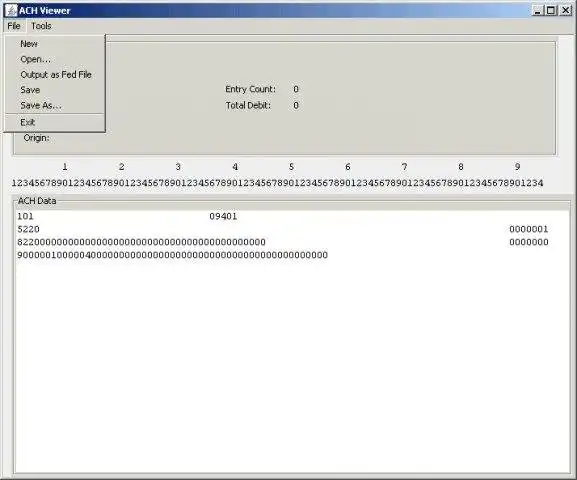Click the 0000001 value on 5220 row
The width and height of the screenshot is (577, 480).
point(529,229)
